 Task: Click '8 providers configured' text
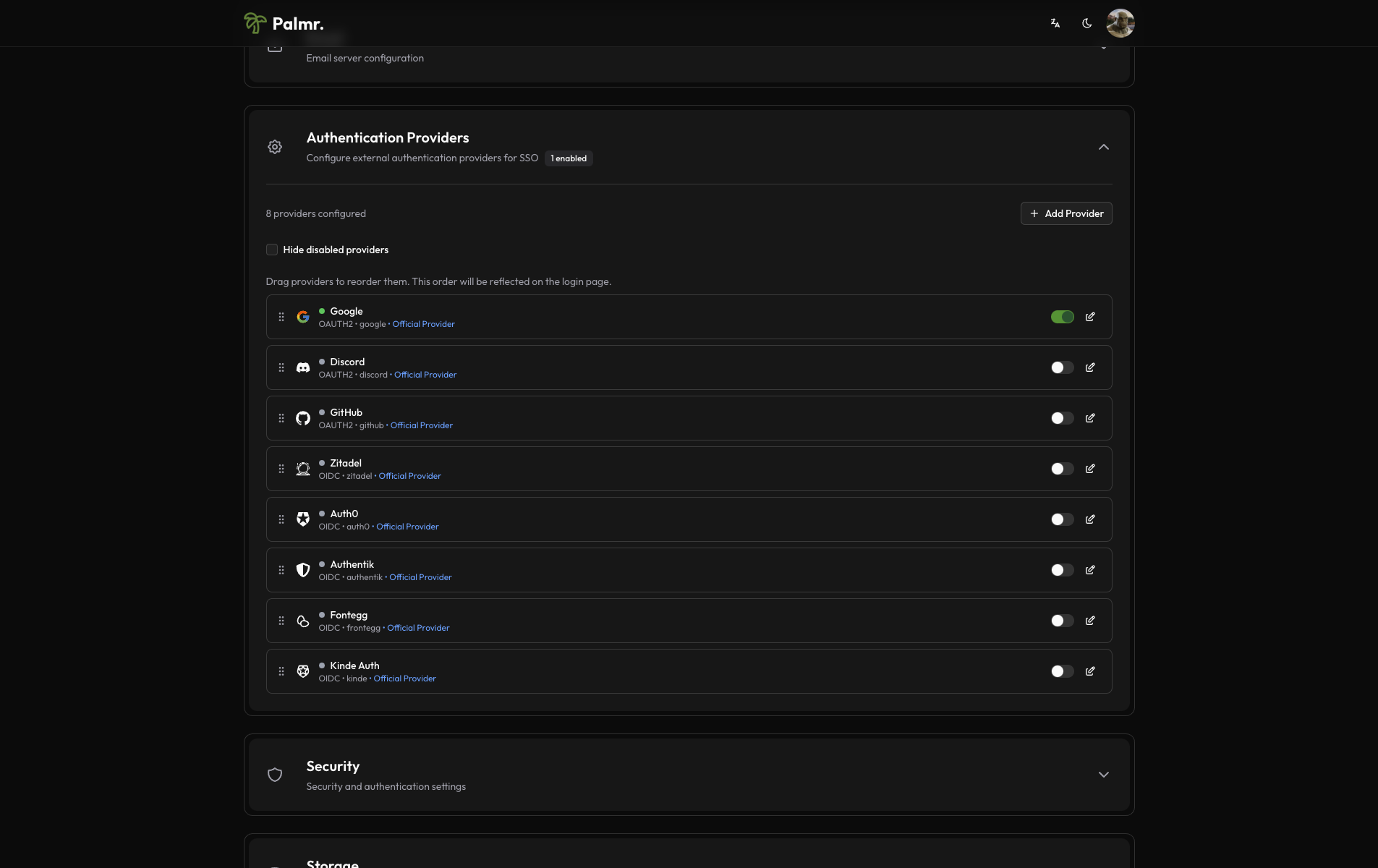[x=315, y=213]
